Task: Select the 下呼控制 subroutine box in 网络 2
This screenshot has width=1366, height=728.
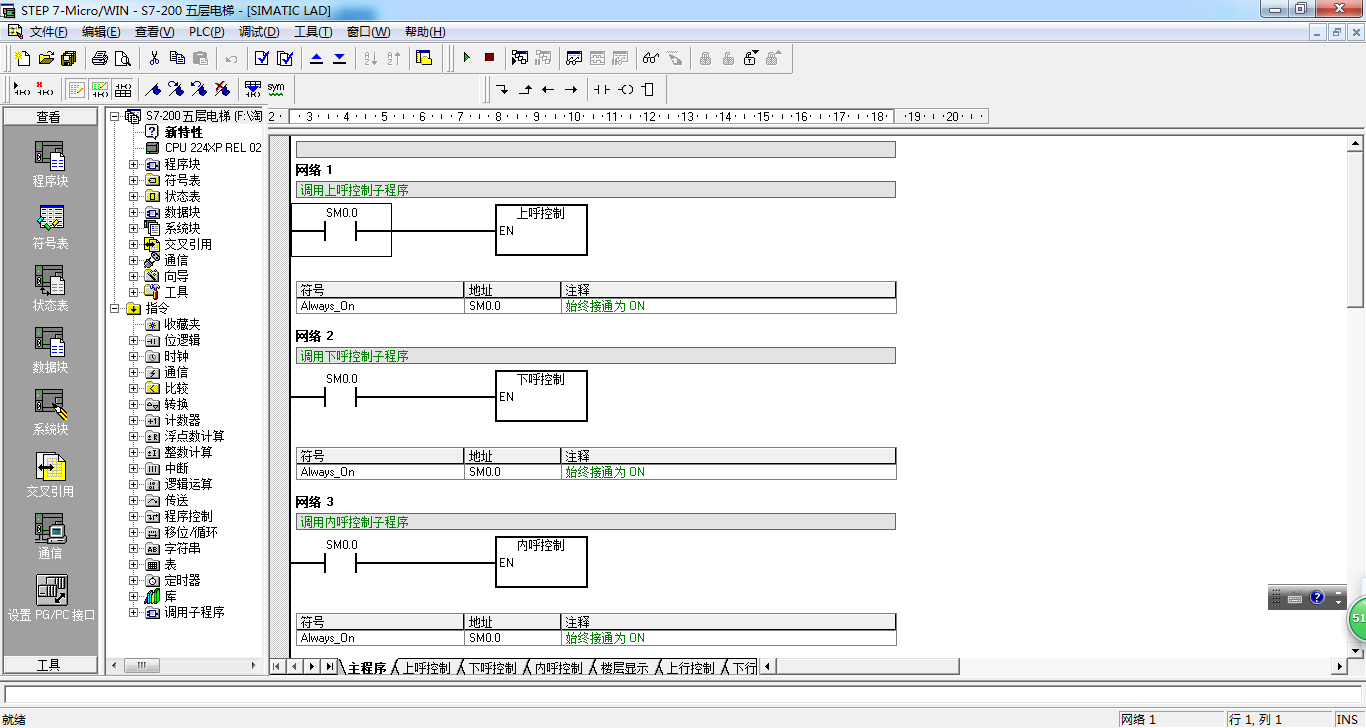Action: coord(541,396)
